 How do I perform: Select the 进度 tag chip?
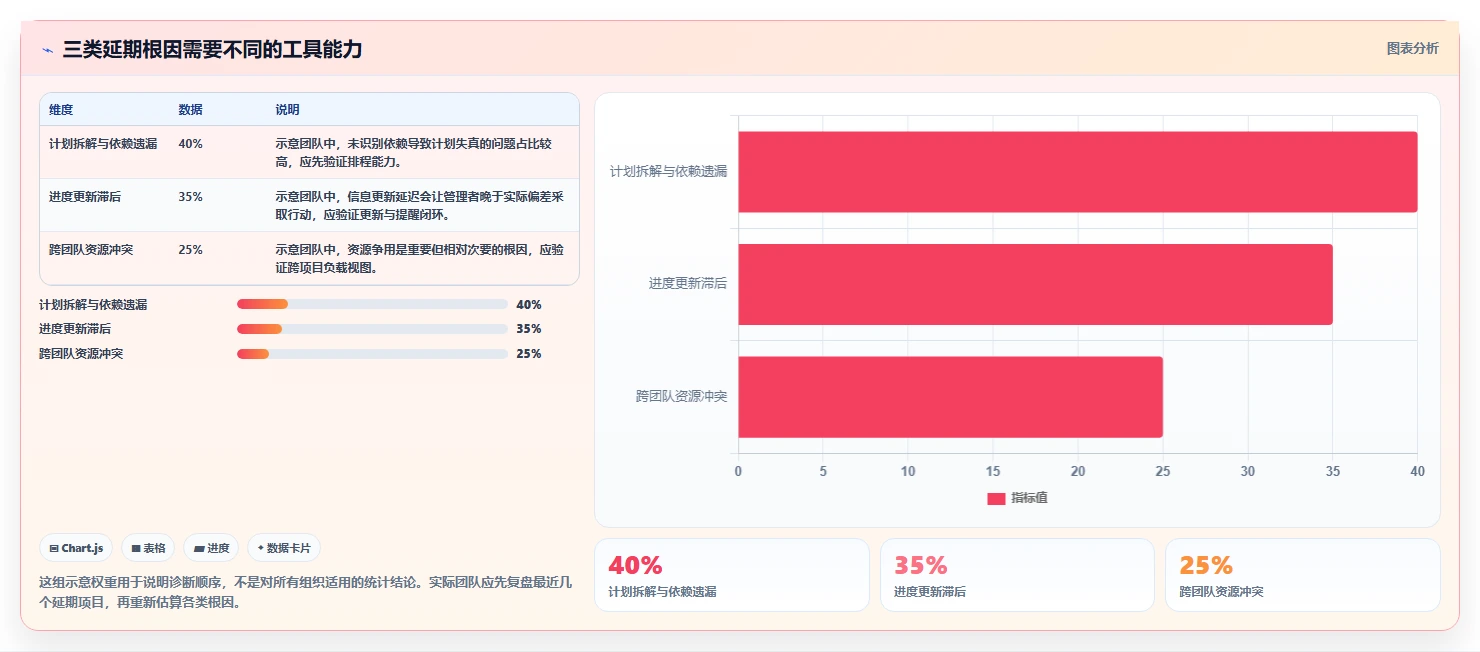(211, 548)
